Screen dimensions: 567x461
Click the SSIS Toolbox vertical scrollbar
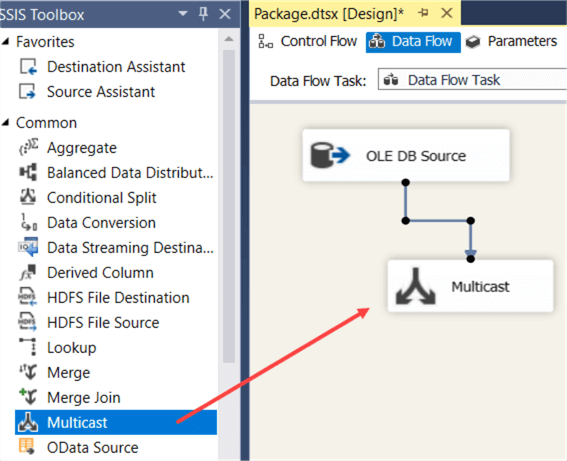click(229, 206)
